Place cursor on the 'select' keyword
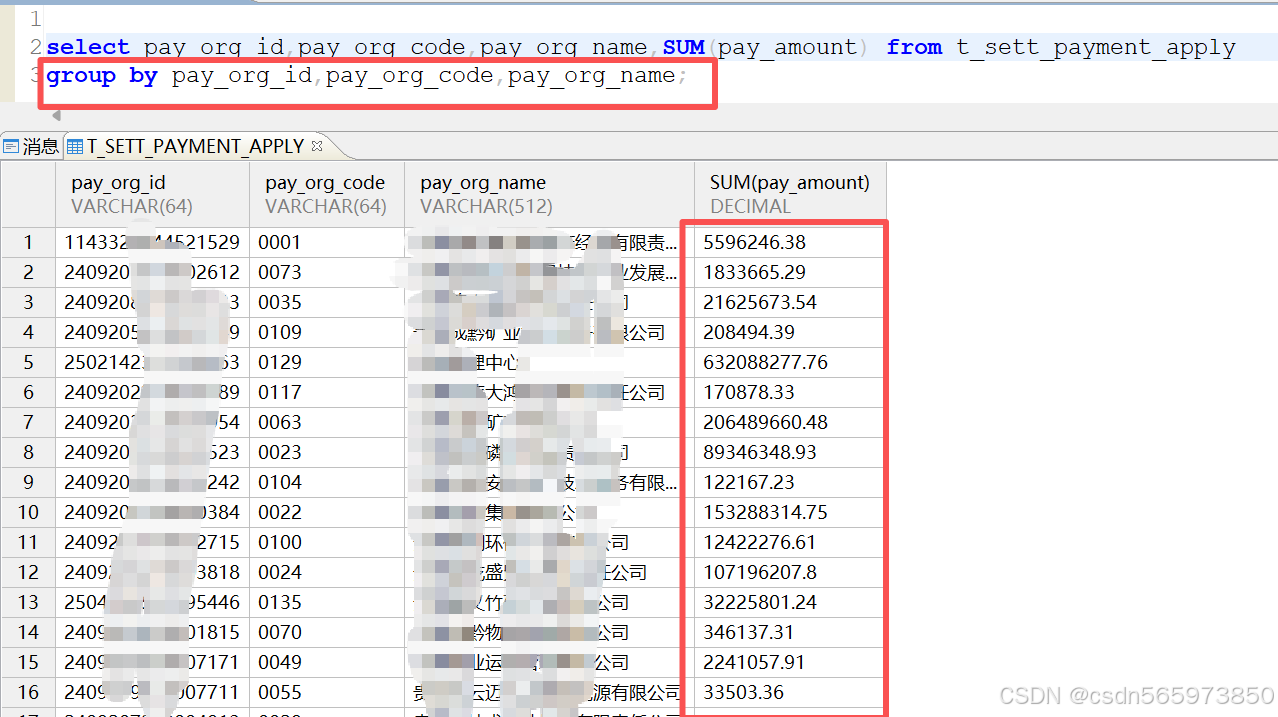 pos(88,47)
